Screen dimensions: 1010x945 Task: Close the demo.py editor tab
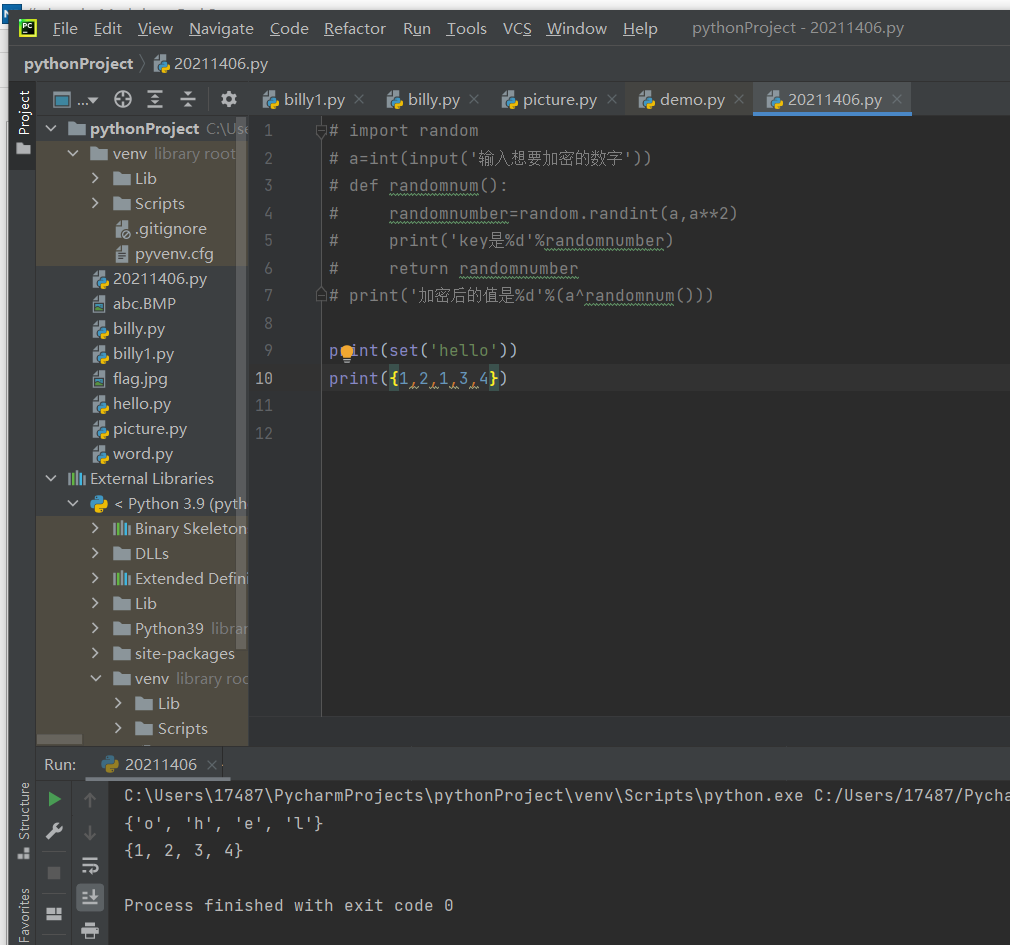(x=739, y=99)
